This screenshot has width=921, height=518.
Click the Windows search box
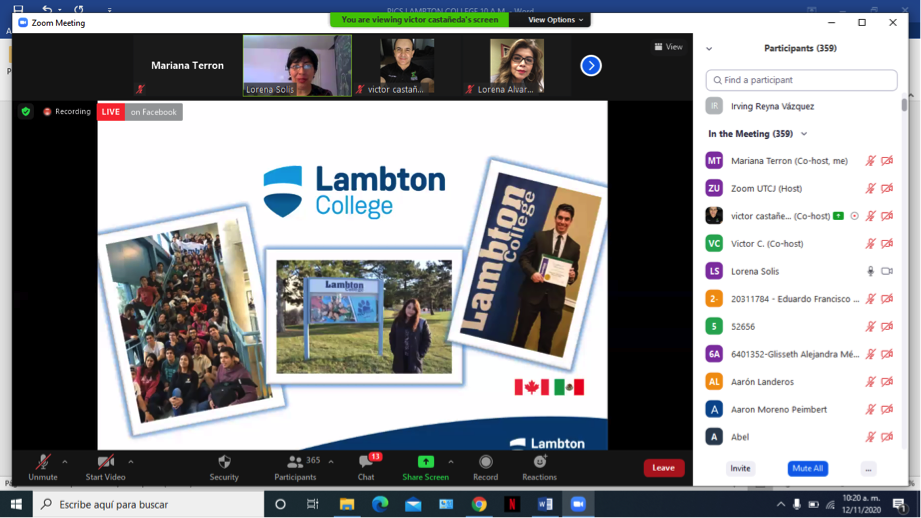(149, 504)
